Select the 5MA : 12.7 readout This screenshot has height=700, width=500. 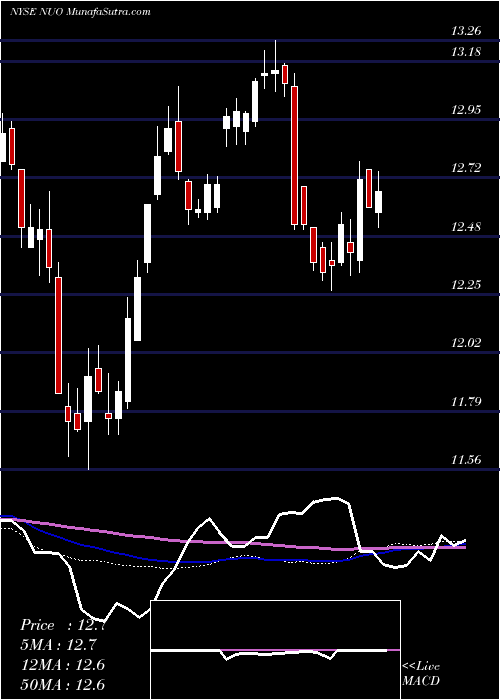58,645
